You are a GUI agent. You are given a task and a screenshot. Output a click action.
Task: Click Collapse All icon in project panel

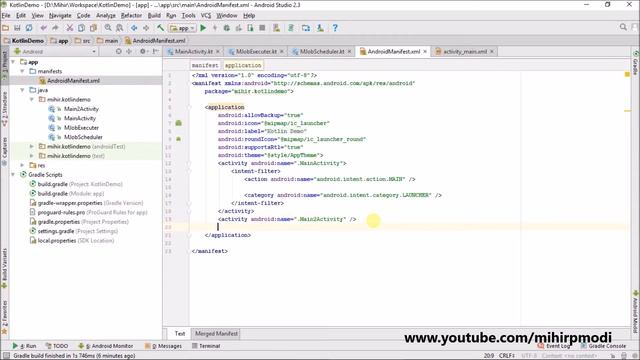(129, 51)
